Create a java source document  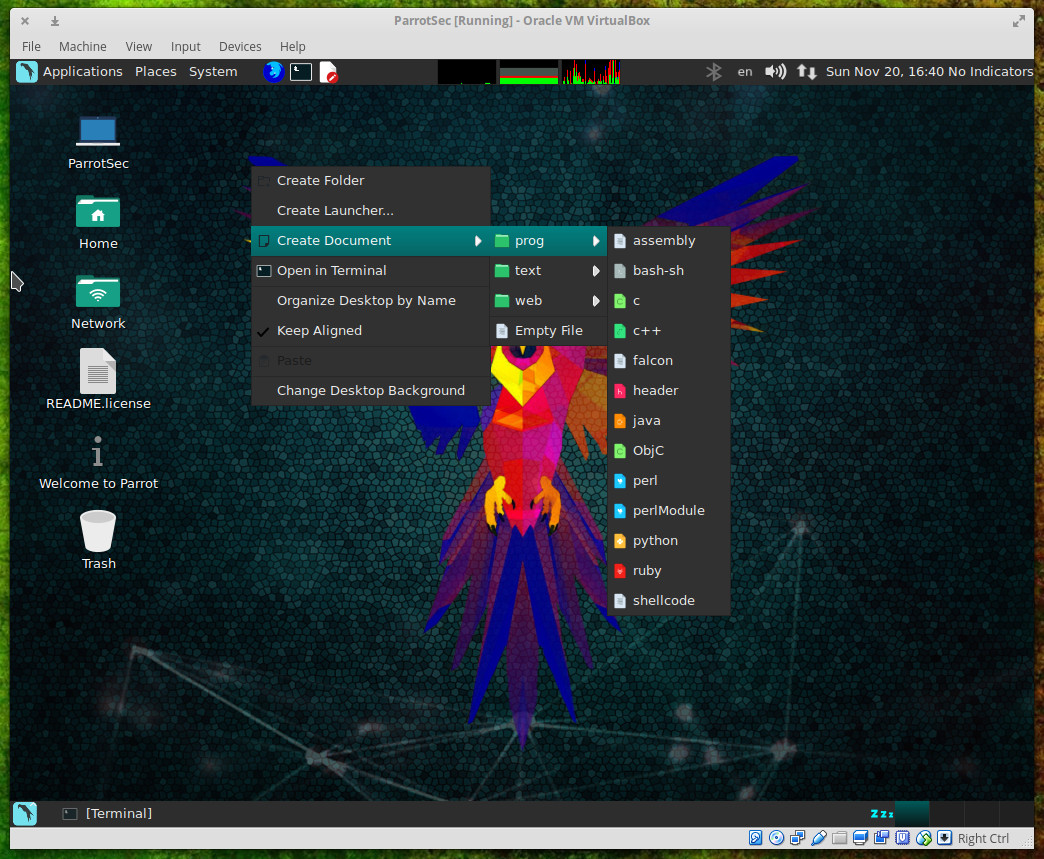click(668, 421)
